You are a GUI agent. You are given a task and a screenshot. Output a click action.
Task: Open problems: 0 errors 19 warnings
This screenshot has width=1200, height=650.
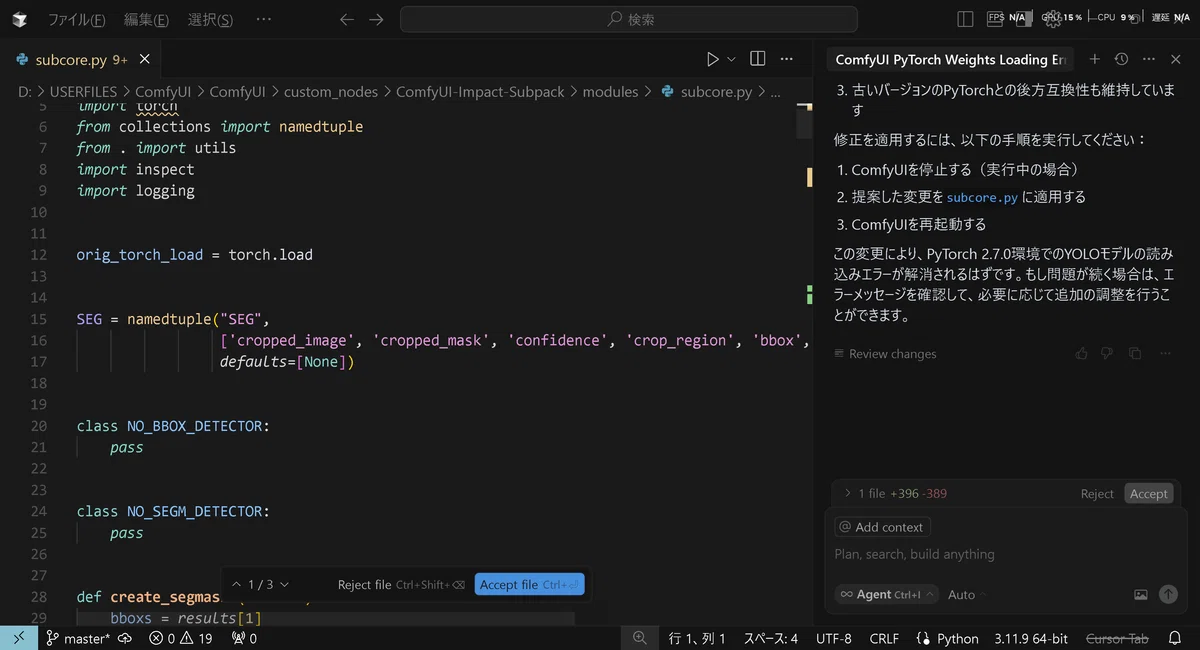181,638
